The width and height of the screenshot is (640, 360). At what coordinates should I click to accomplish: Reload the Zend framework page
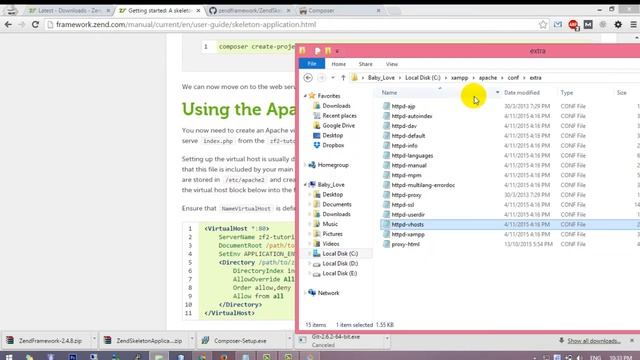tap(35, 24)
